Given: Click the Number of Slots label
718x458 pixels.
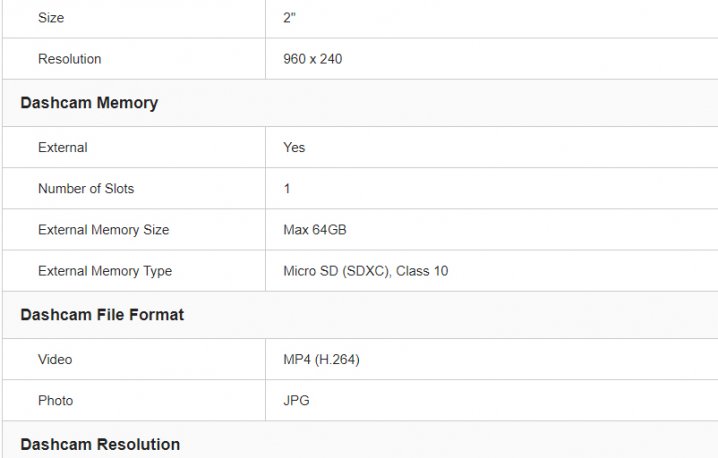Looking at the screenshot, I should pyautogui.click(x=85, y=188).
